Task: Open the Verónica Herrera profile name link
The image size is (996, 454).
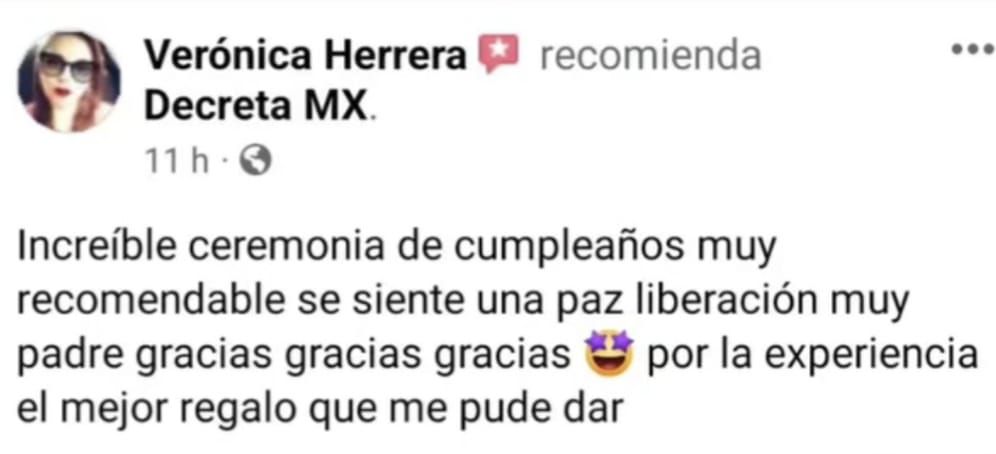Action: click(307, 57)
